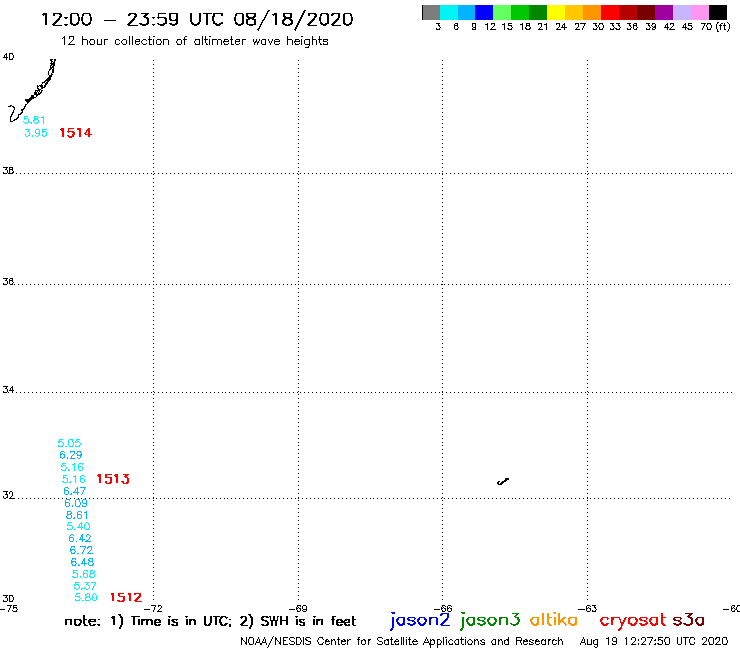Click the wave height value 6.09
This screenshot has width=740, height=650.
(x=76, y=503)
